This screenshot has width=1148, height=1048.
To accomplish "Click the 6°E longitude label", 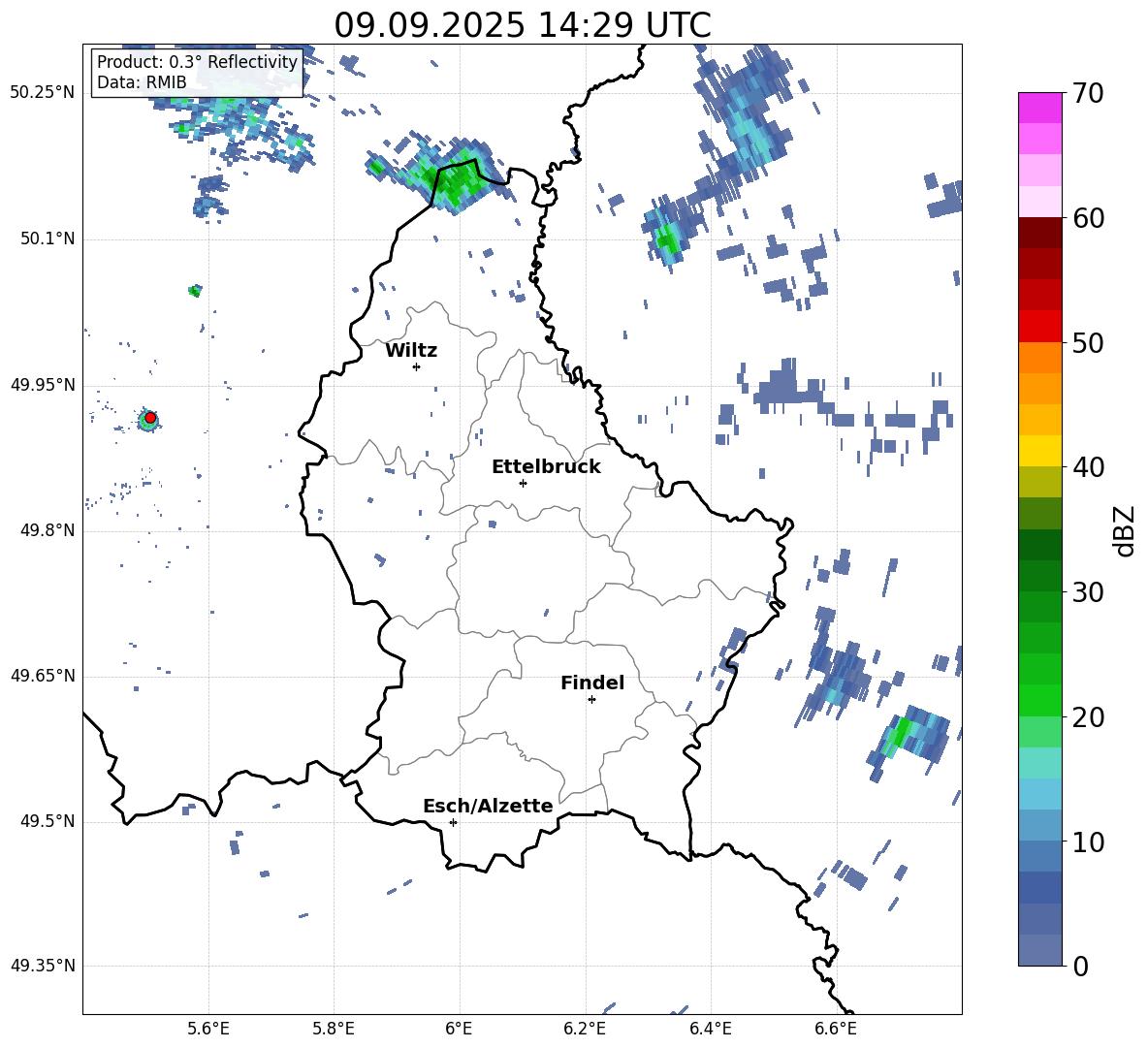I will [x=459, y=1029].
